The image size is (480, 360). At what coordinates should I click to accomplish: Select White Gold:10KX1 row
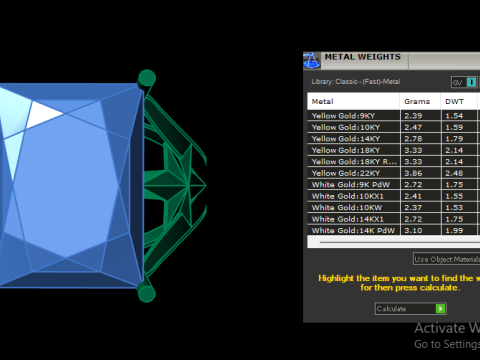[393, 196]
